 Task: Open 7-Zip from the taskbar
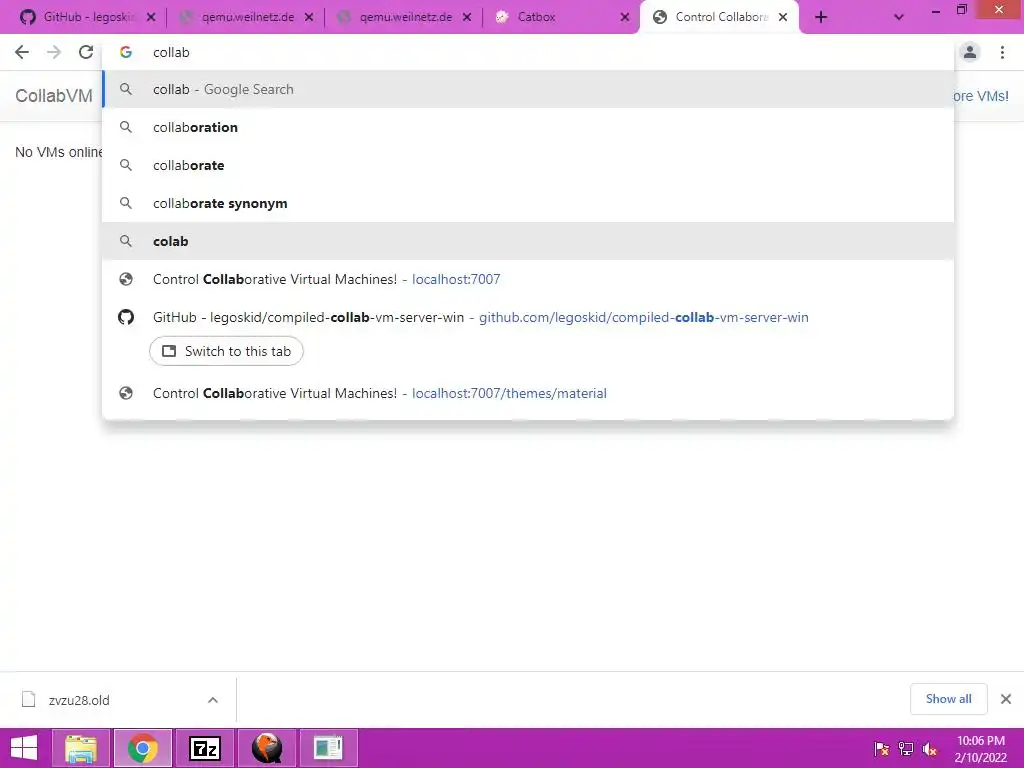pos(204,748)
